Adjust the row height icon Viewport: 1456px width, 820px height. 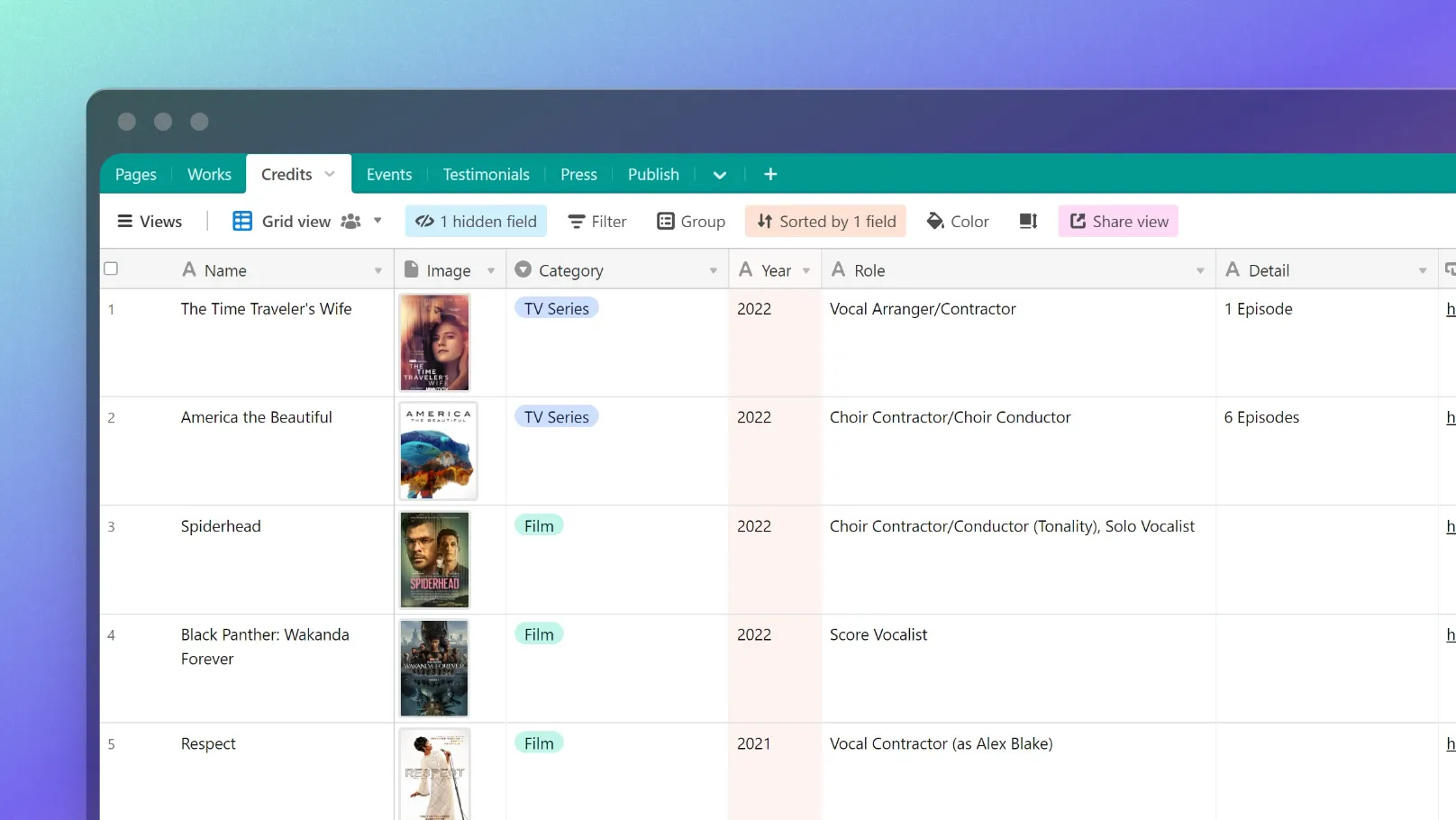(x=1028, y=221)
